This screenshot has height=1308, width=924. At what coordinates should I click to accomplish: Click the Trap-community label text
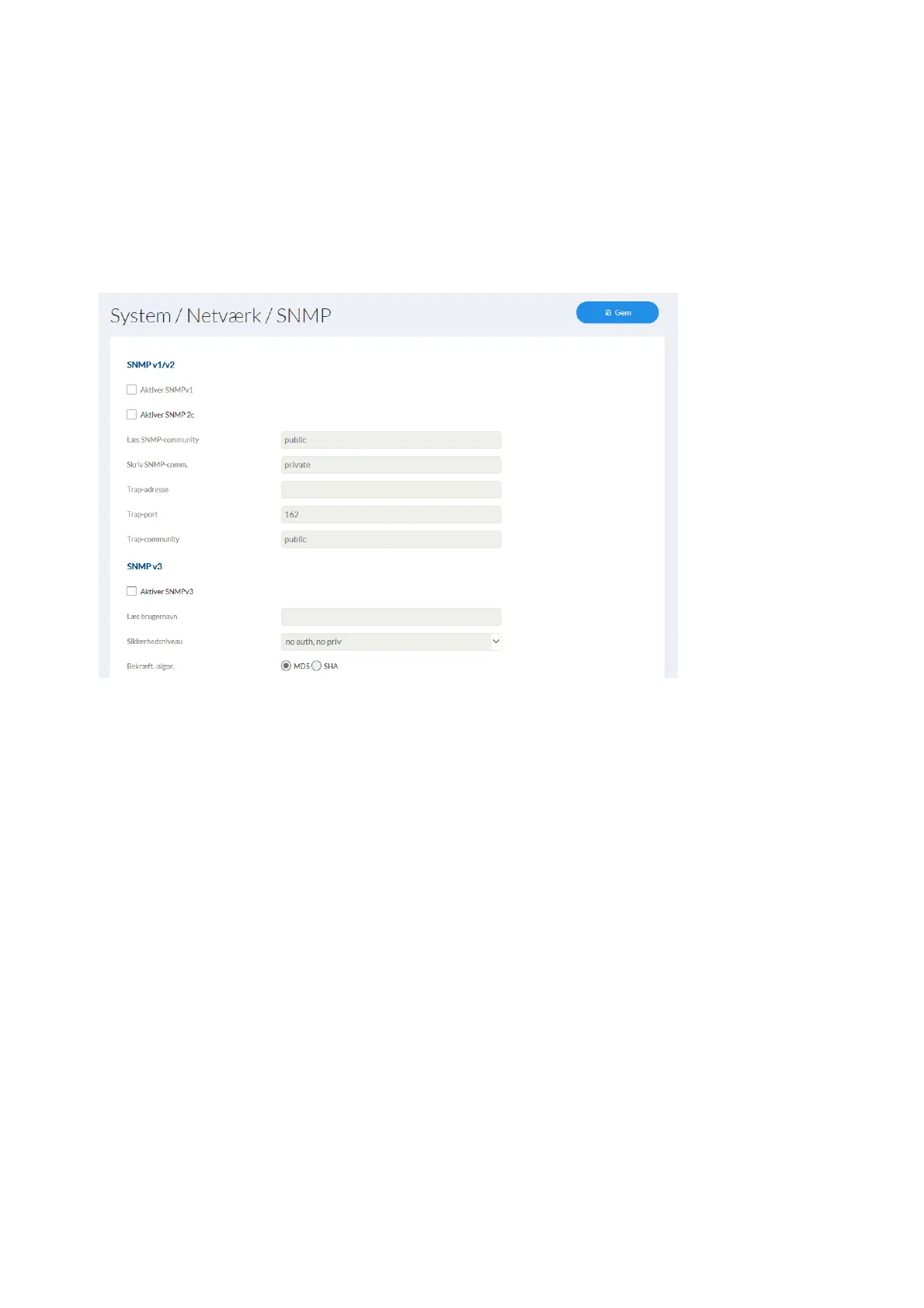pos(153,539)
